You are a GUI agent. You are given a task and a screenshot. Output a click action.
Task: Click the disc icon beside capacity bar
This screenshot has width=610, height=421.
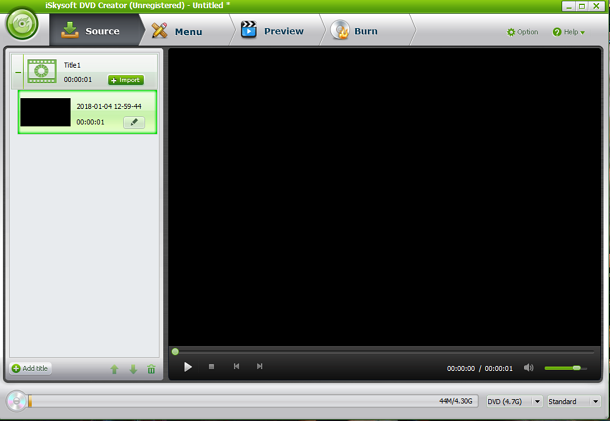tap(16, 401)
